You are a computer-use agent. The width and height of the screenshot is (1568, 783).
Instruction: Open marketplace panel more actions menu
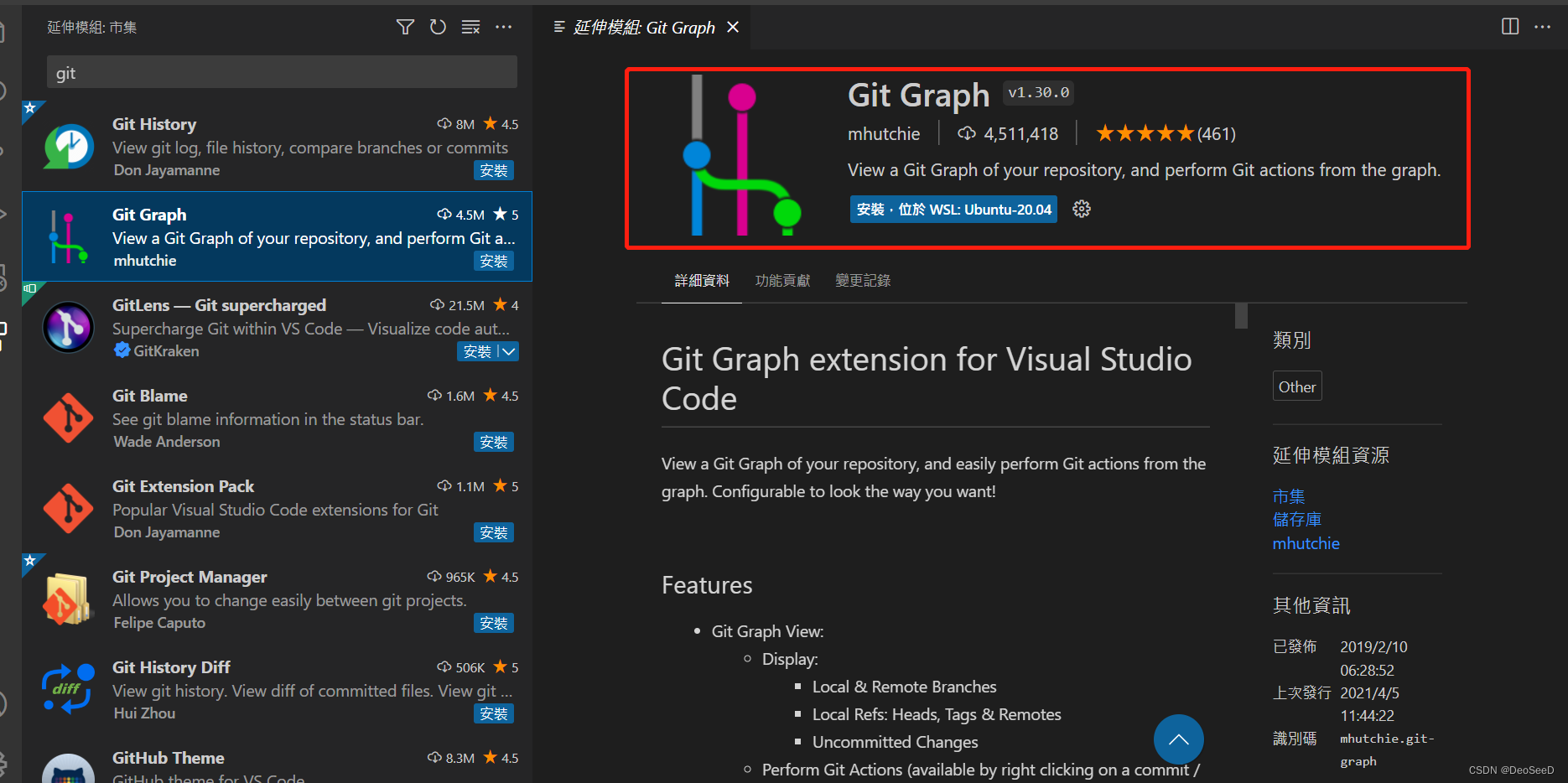coord(503,28)
